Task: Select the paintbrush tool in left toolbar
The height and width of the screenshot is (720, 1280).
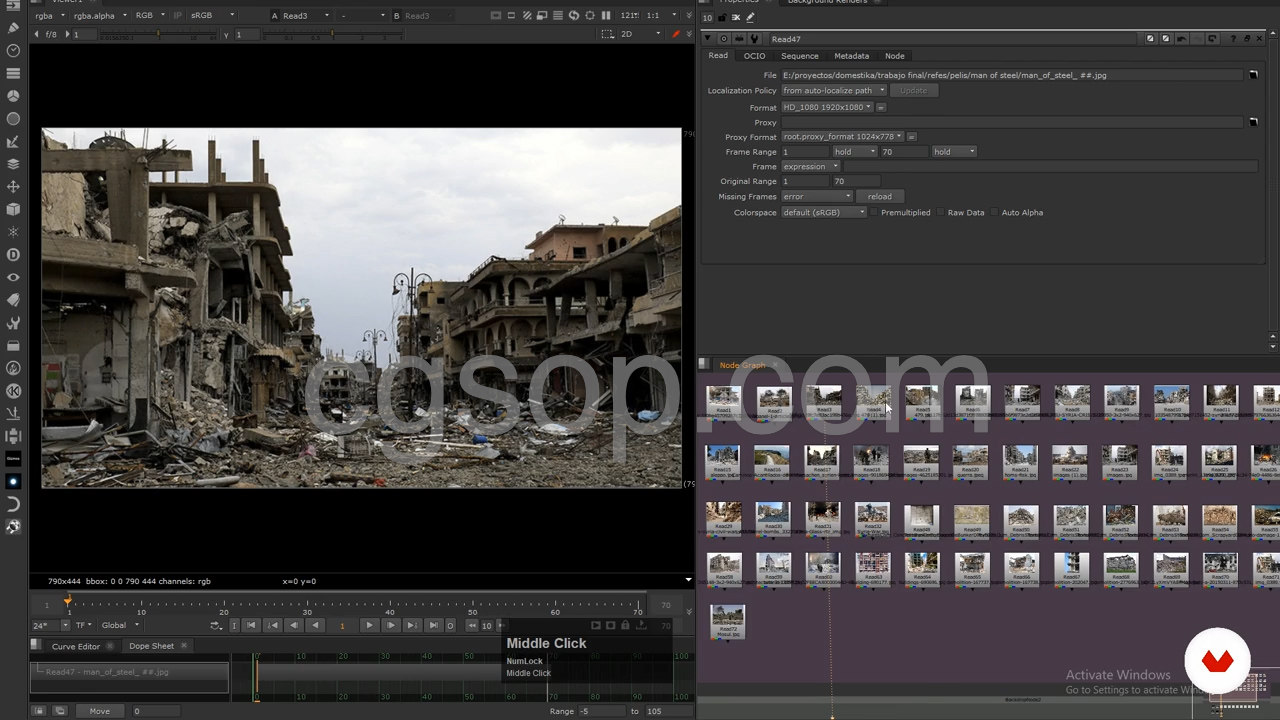Action: coord(13,27)
